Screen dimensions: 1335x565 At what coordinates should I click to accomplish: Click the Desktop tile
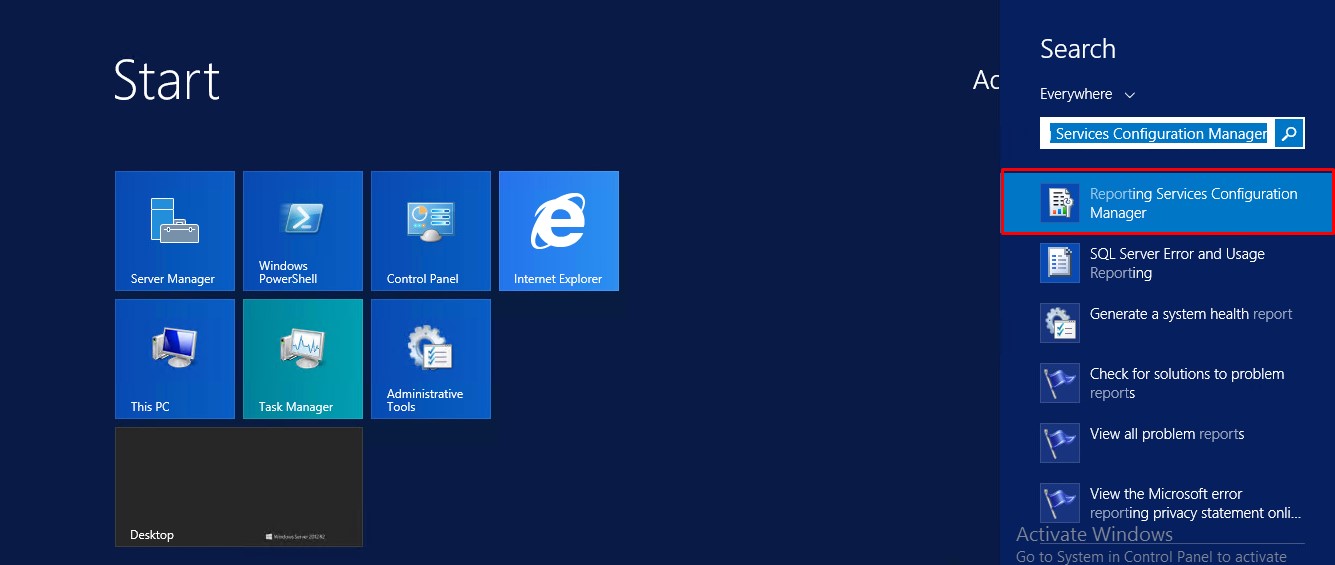(238, 487)
